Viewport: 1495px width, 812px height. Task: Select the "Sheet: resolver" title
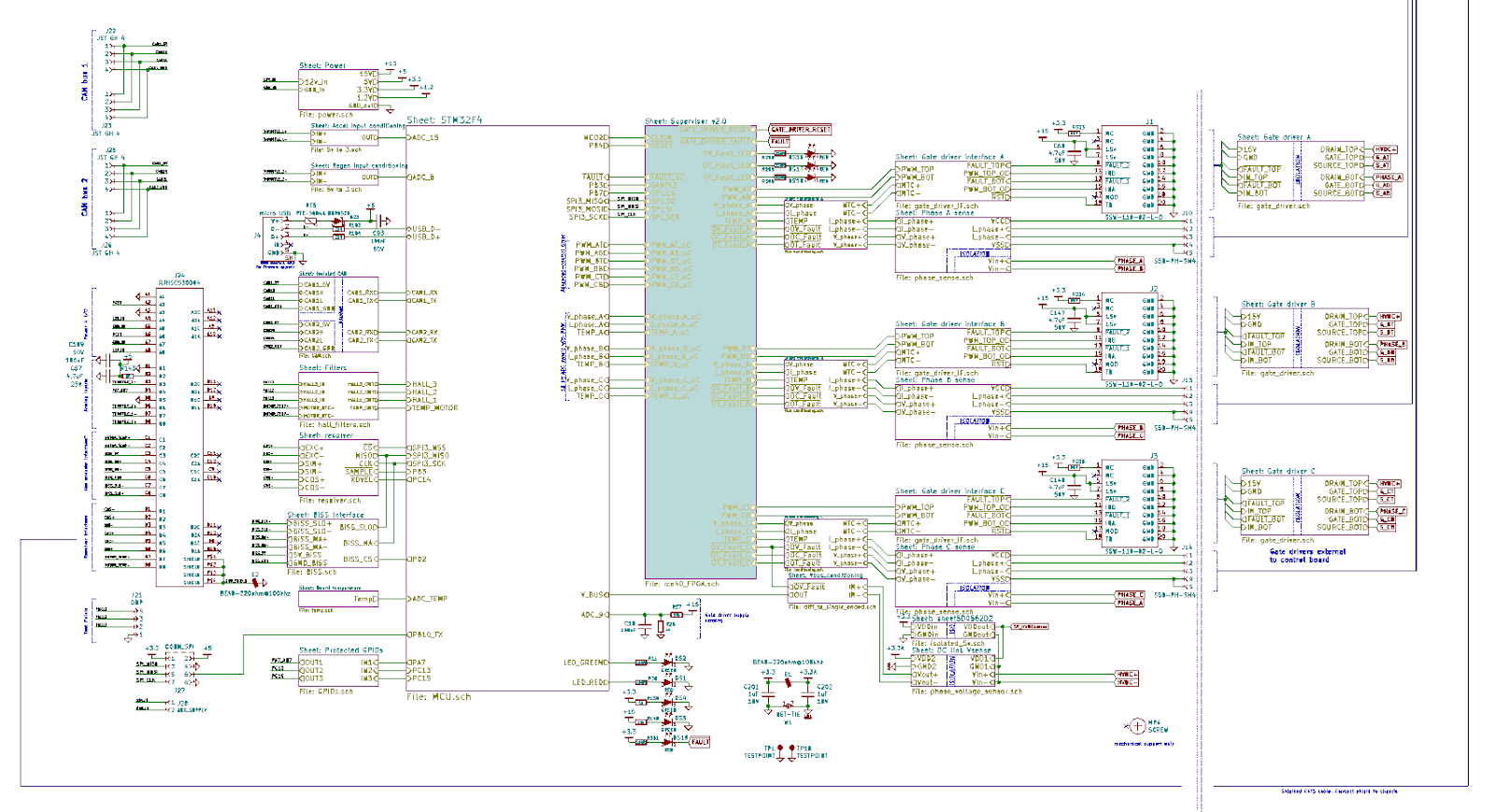click(326, 435)
